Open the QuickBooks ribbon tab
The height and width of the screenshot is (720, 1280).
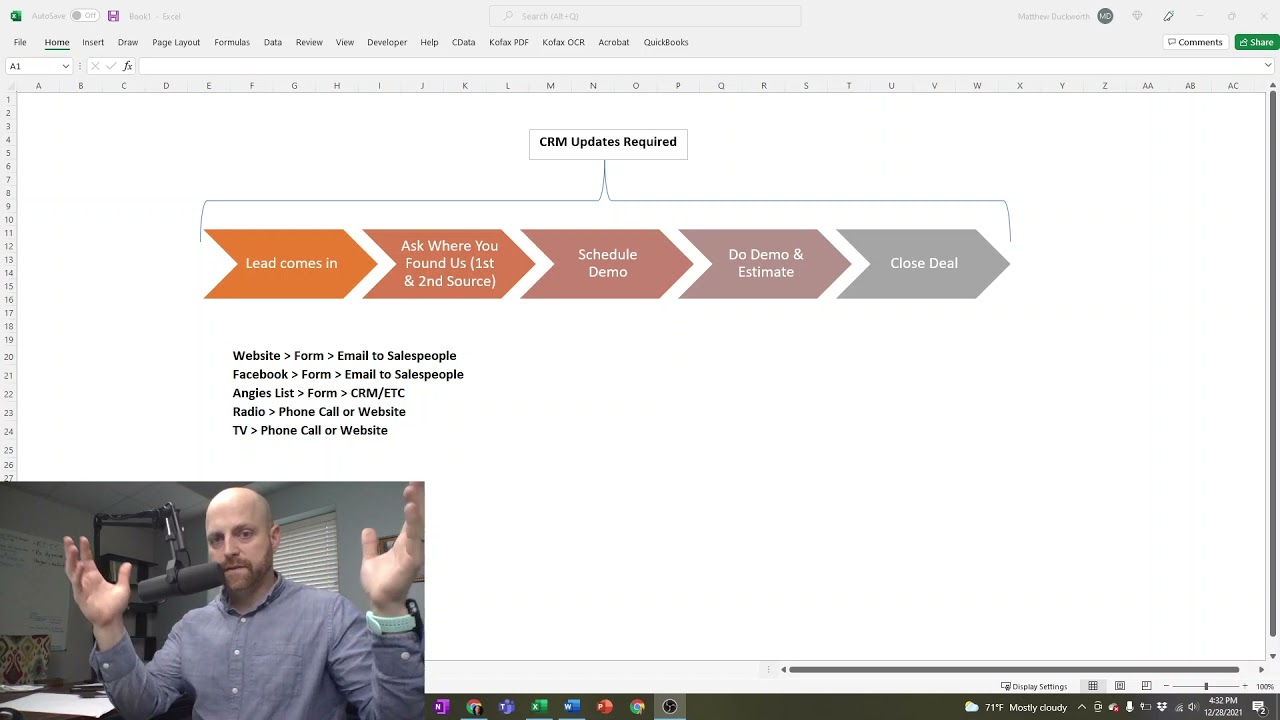coord(666,42)
